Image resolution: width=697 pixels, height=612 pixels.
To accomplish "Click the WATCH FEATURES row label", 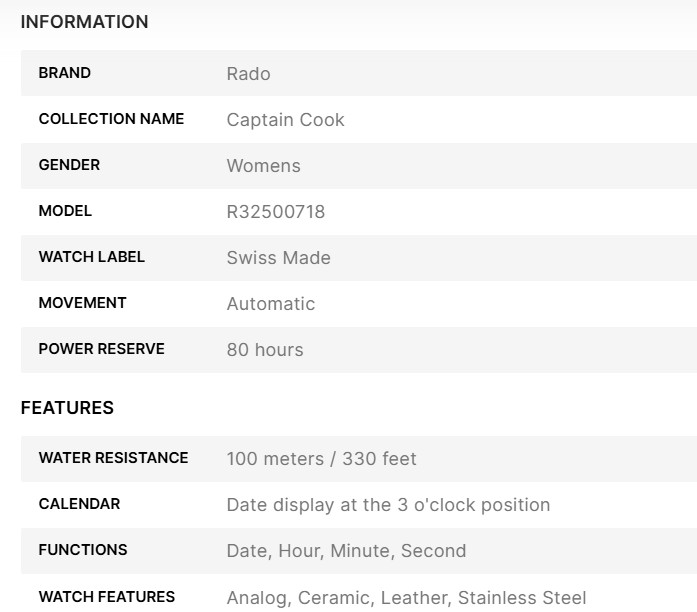I will 106,597.
